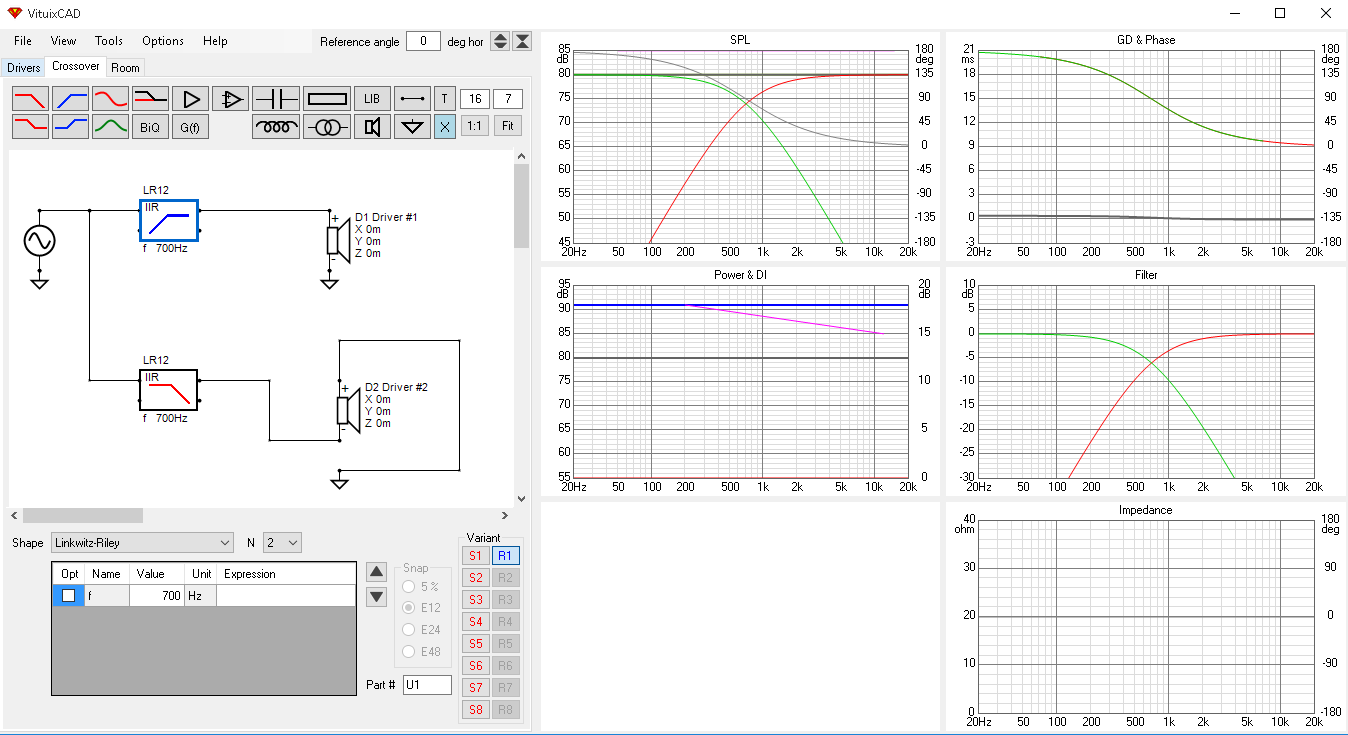Add a high-pass filter block (blue)
Screen dimensions: 1348x735
coord(70,98)
